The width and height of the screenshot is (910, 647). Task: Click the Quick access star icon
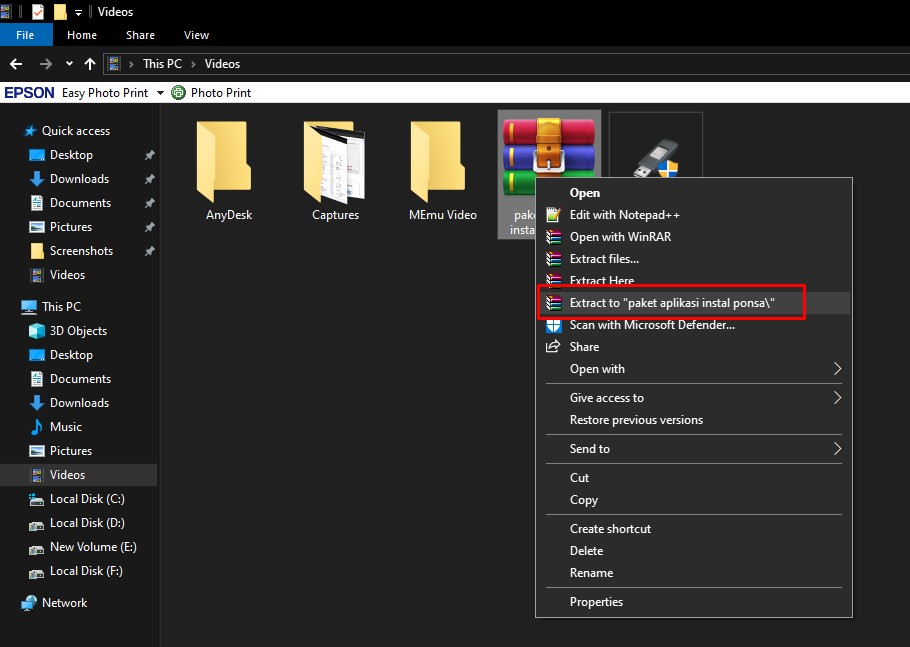[30, 131]
